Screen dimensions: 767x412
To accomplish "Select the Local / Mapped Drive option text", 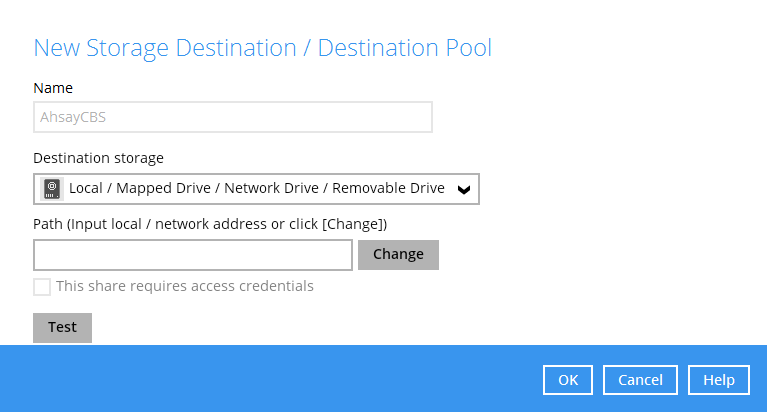I will click(140, 188).
